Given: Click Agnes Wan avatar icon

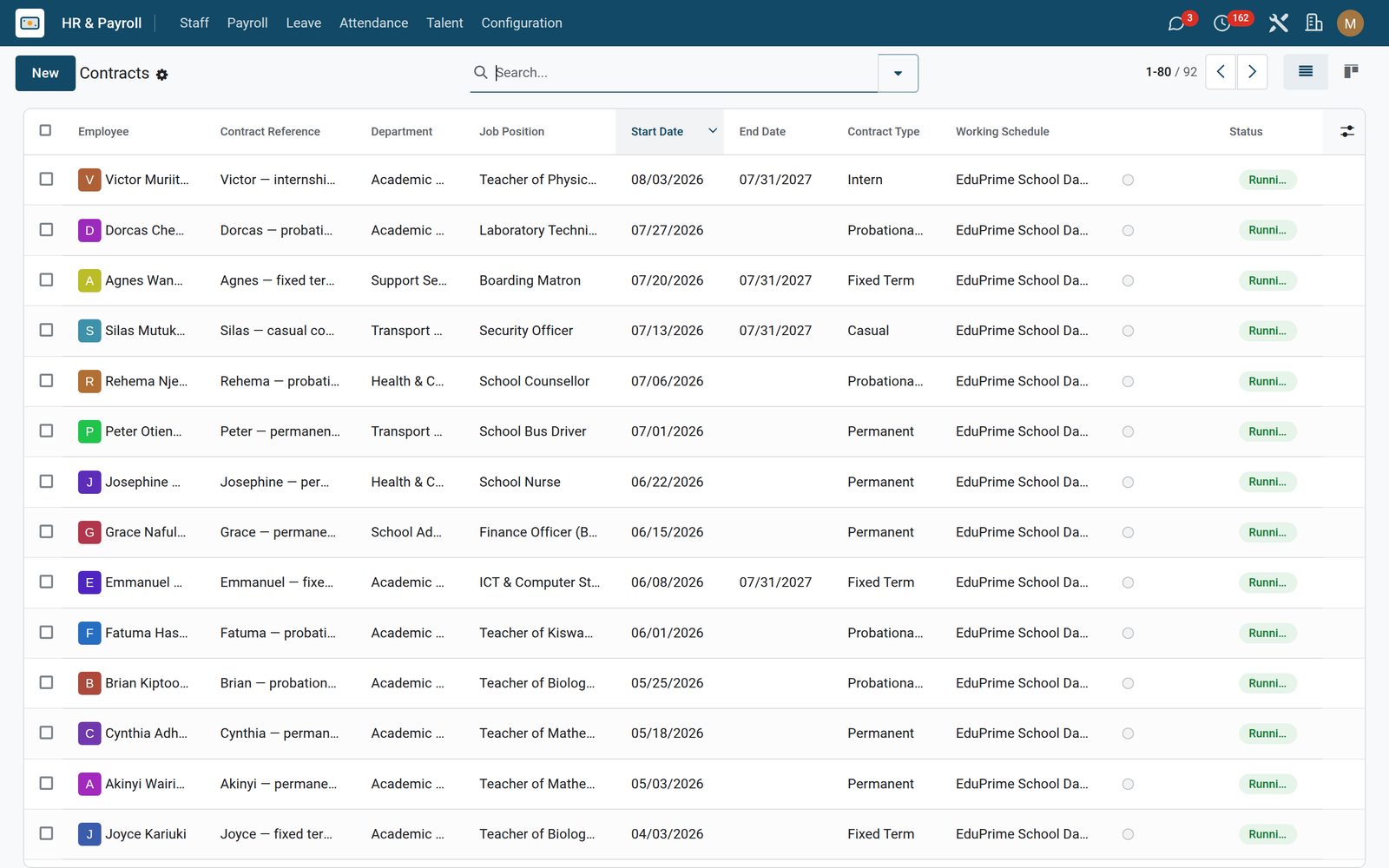Looking at the screenshot, I should coord(89,280).
